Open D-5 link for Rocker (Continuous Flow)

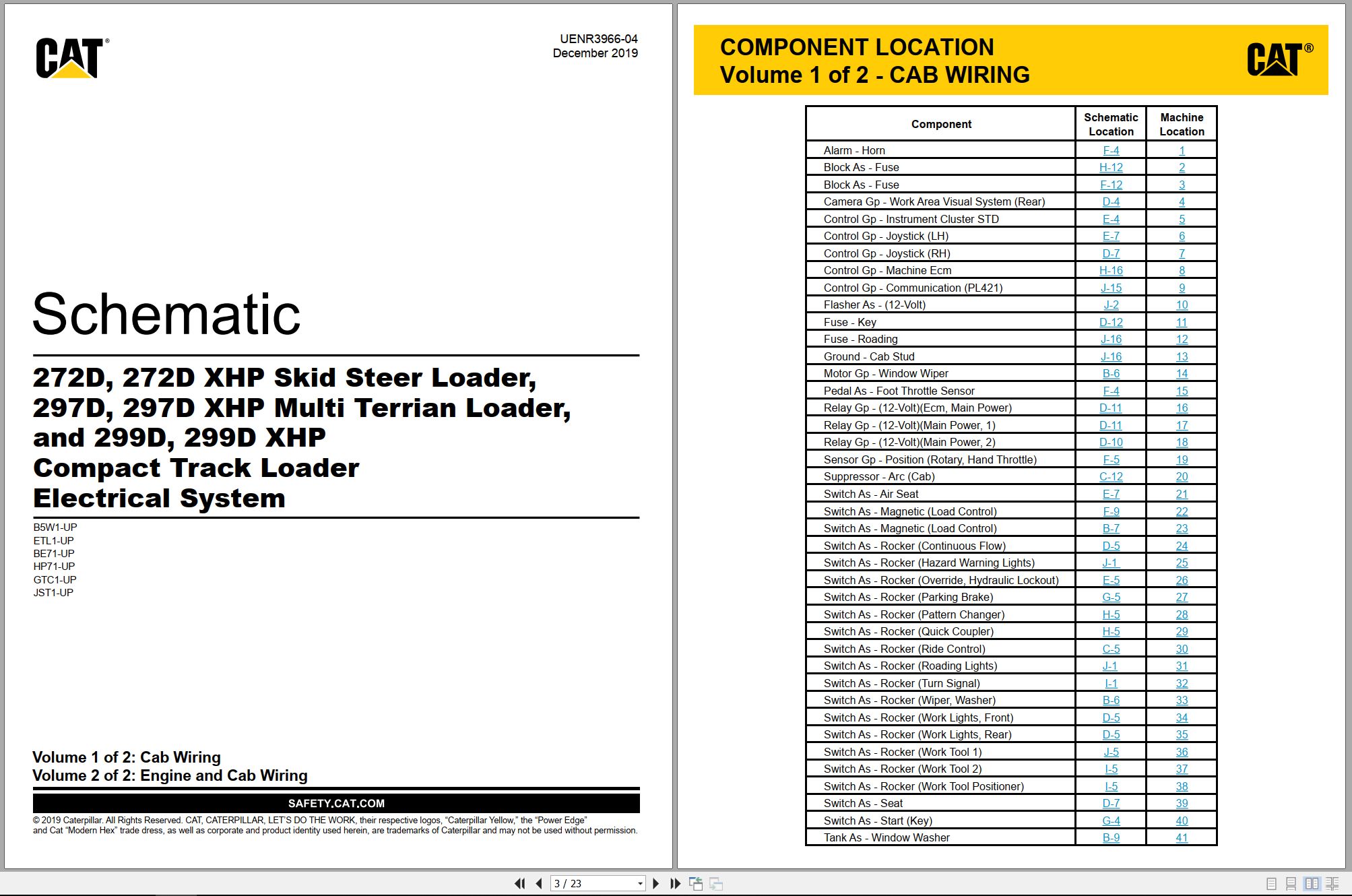(1111, 546)
